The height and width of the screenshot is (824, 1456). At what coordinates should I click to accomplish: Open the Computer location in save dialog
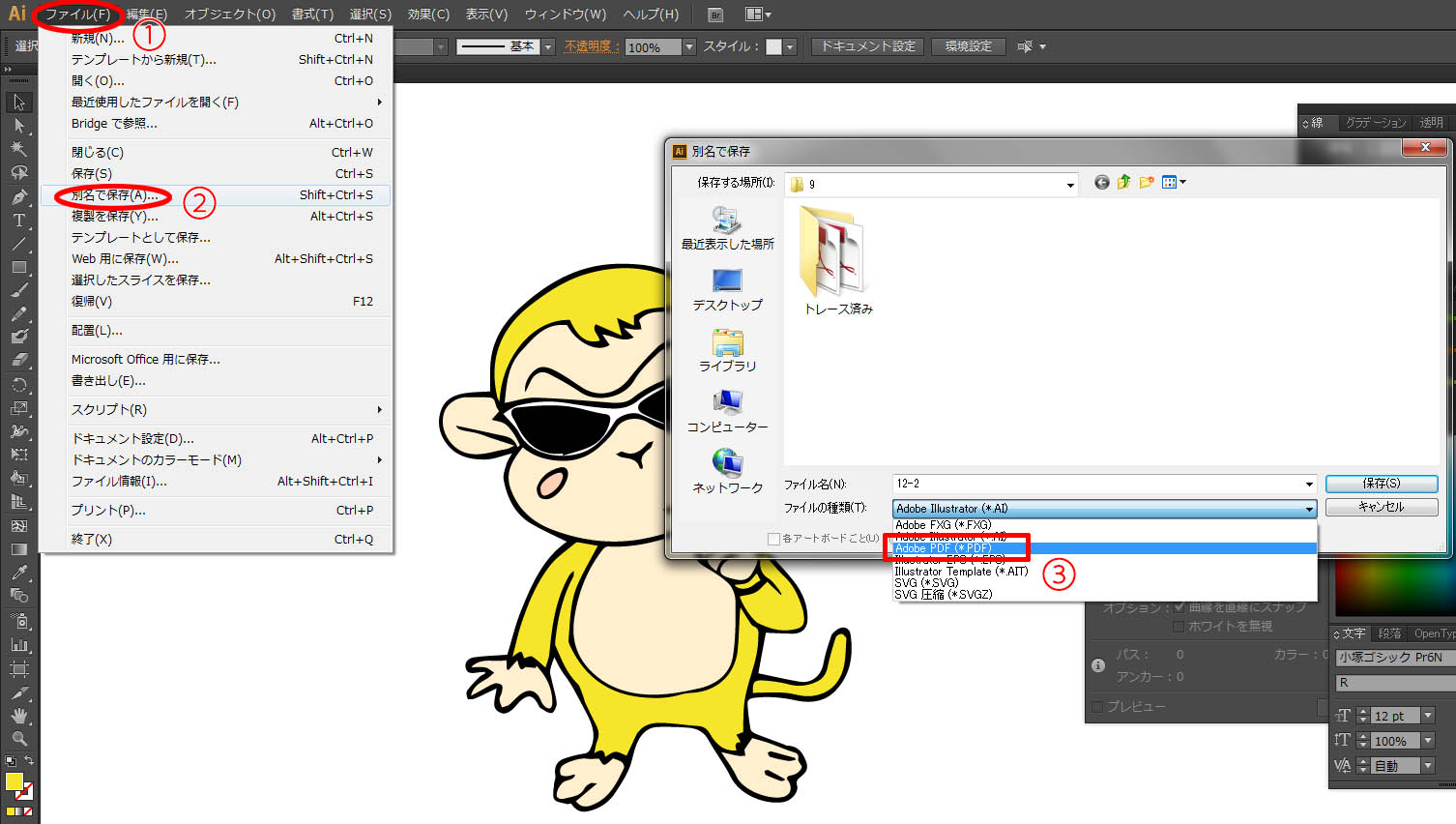727,412
